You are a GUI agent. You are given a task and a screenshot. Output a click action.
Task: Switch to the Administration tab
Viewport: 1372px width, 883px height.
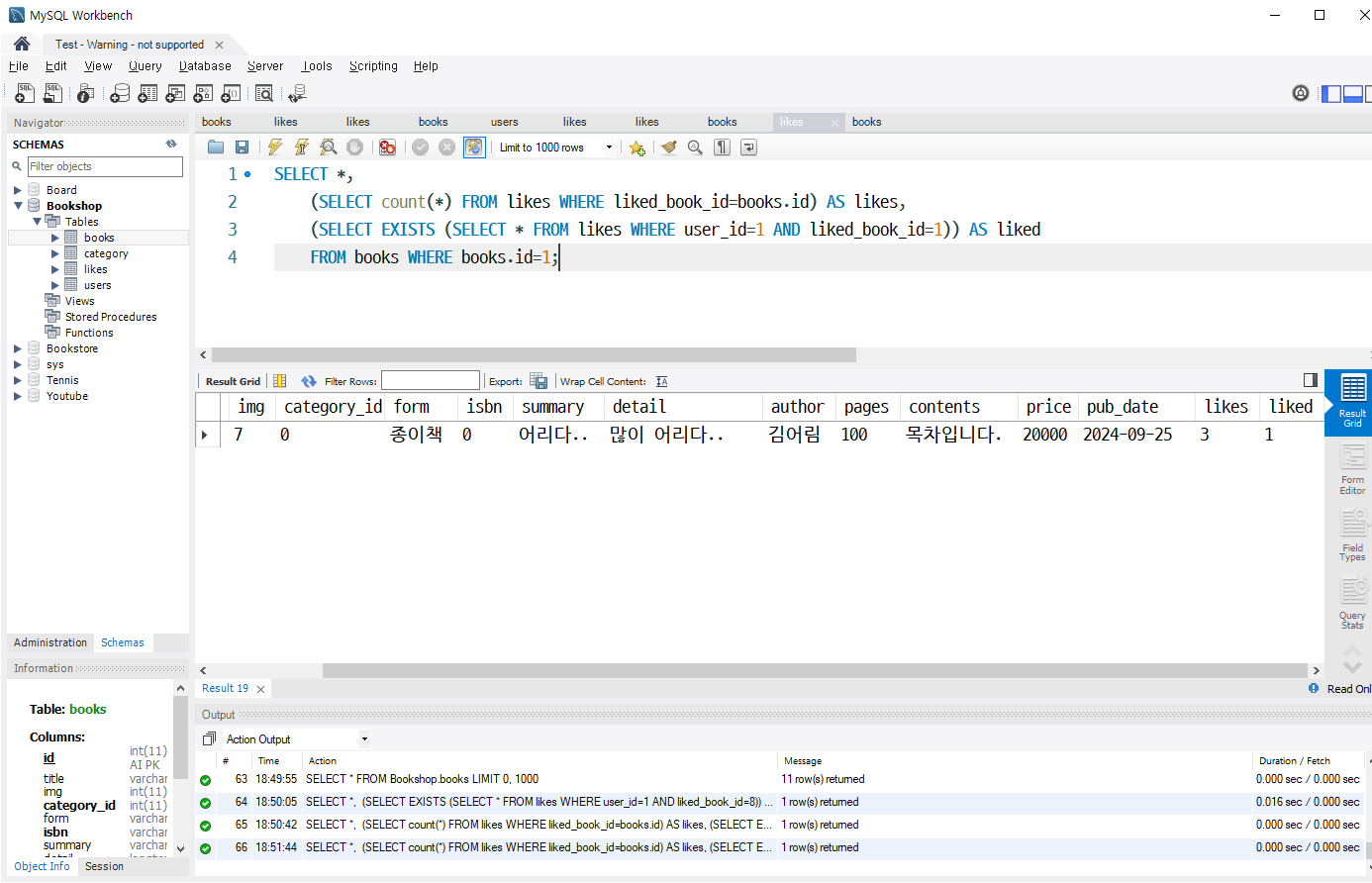tap(50, 642)
